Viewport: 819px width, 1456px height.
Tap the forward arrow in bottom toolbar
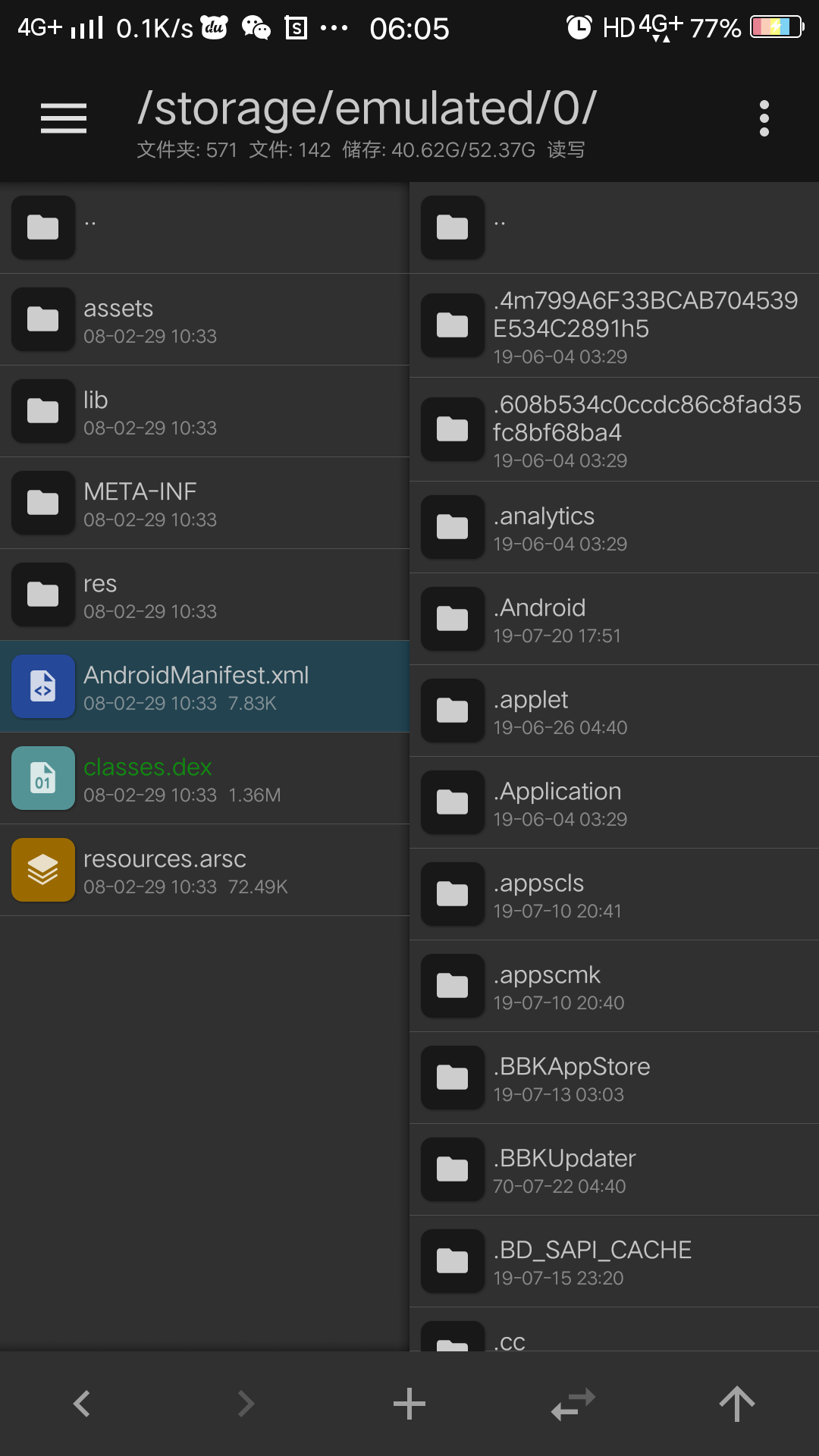pyautogui.click(x=246, y=1404)
